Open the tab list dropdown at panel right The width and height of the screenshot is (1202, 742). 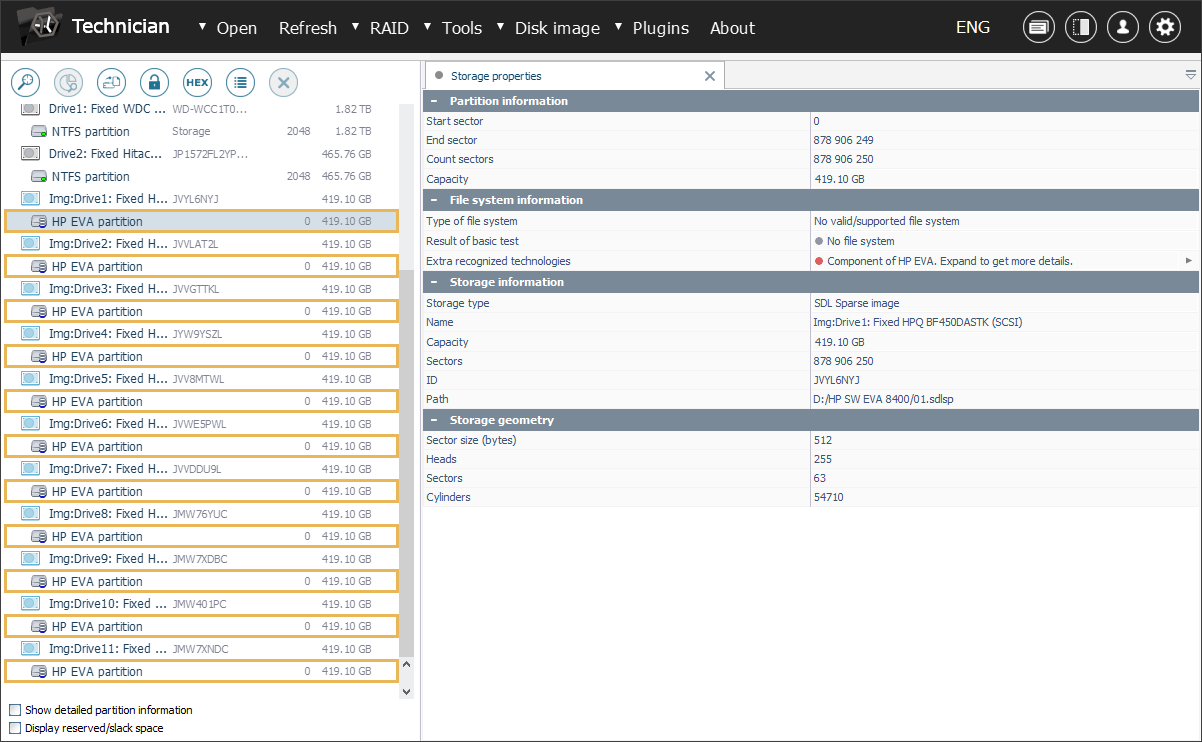(1190, 75)
